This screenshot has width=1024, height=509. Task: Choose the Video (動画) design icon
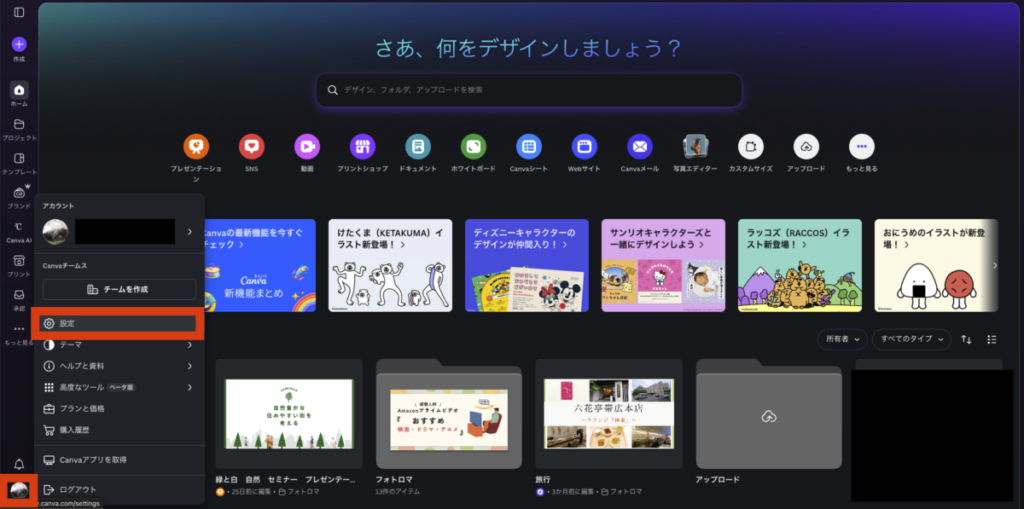(307, 146)
